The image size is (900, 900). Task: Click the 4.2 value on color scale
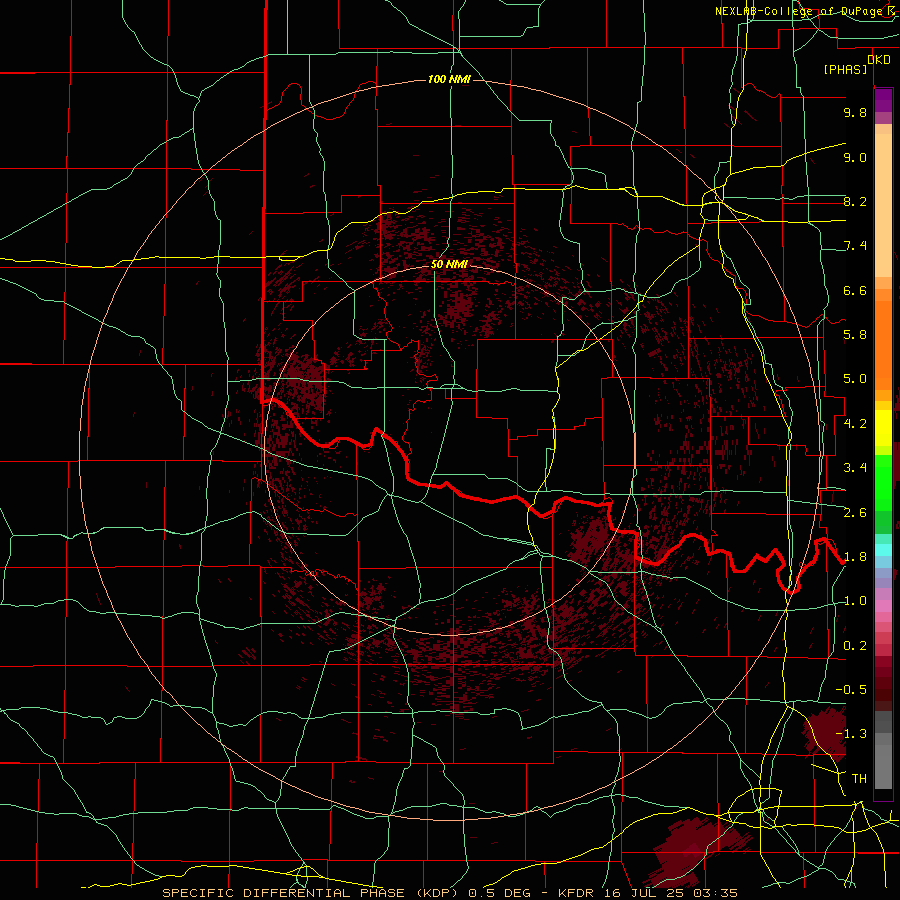(855, 424)
